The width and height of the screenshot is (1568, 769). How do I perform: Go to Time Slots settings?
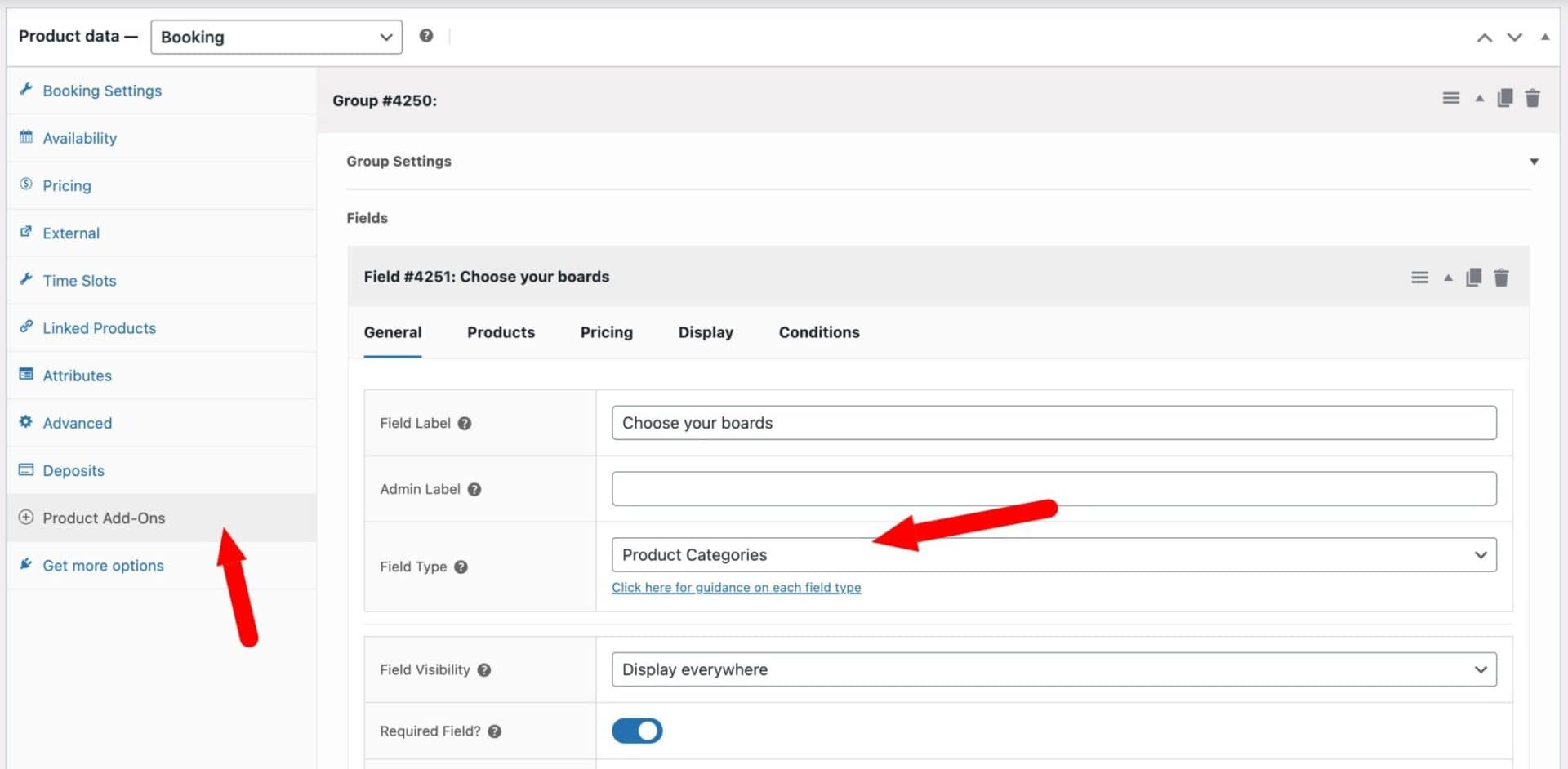[162, 280]
